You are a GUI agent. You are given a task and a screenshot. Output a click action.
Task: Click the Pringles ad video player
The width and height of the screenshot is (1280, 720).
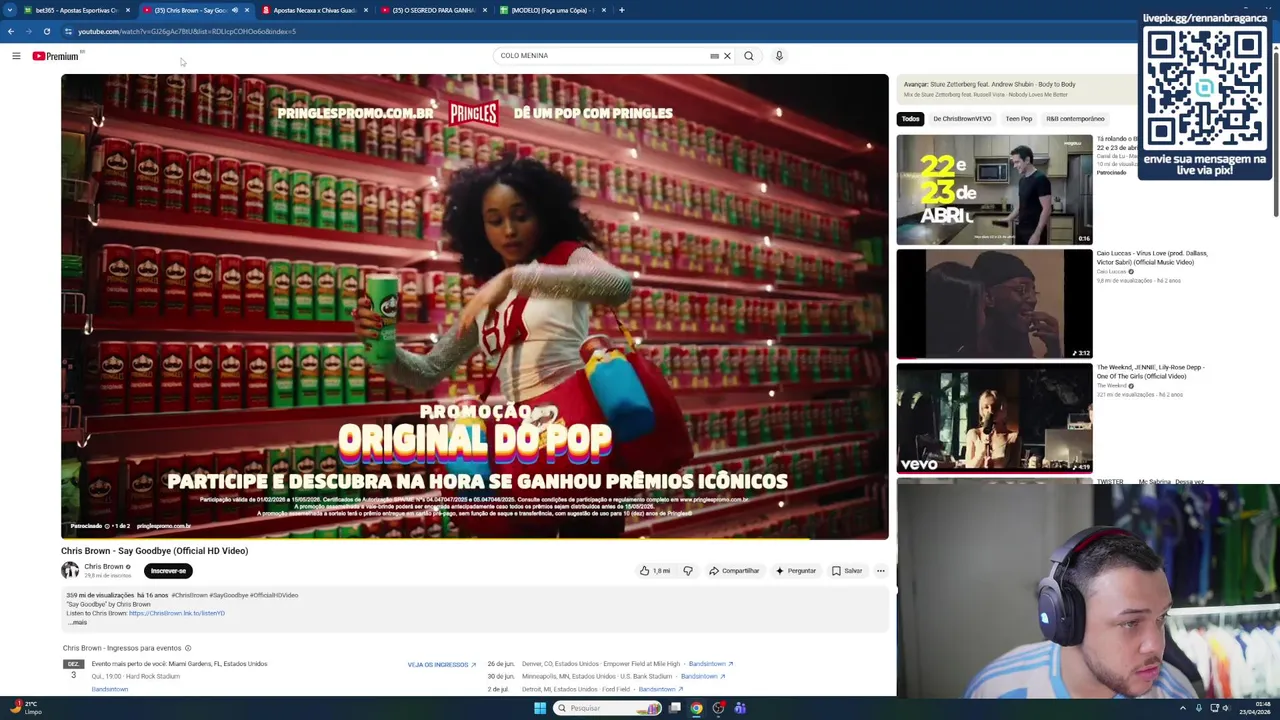click(x=474, y=306)
